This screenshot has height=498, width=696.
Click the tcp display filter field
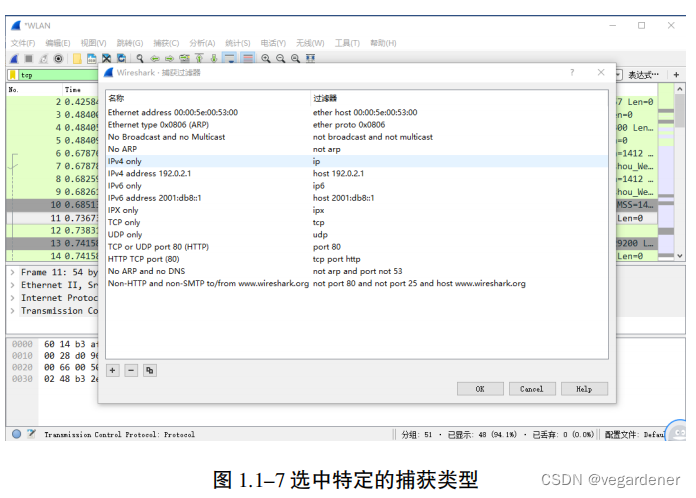58,75
